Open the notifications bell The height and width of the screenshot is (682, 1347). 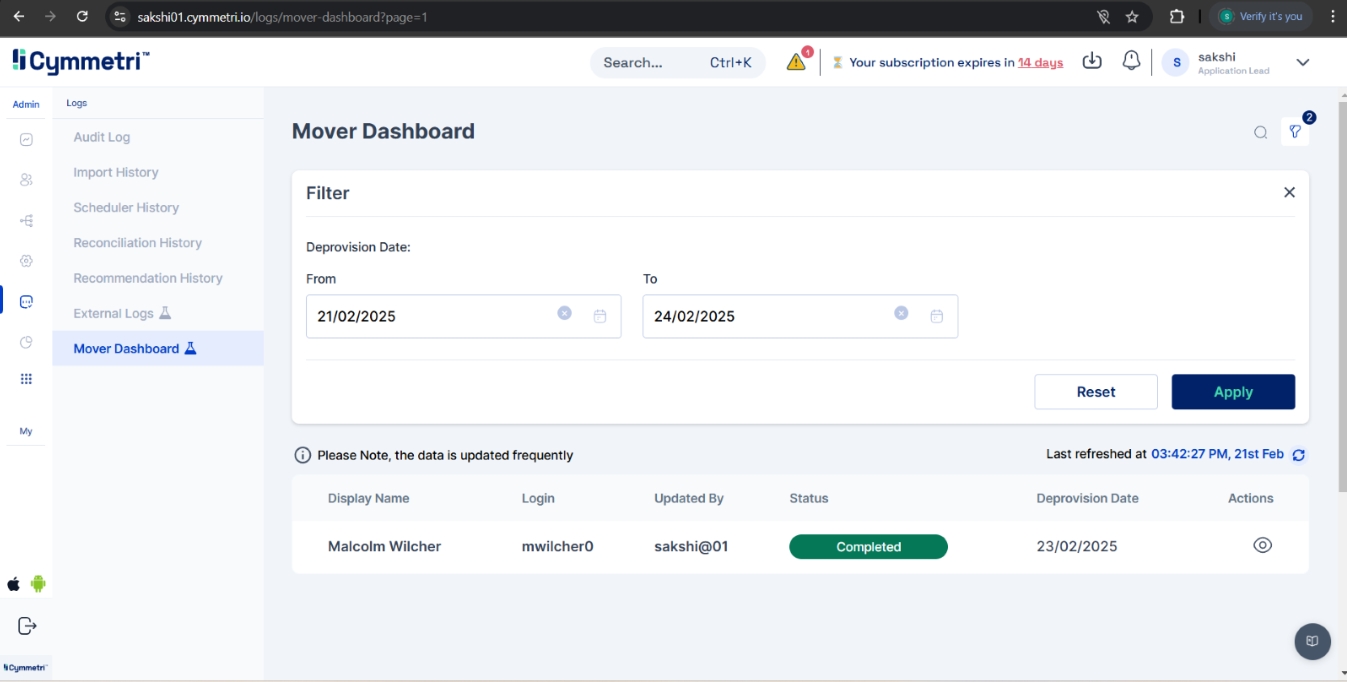pyautogui.click(x=1131, y=61)
